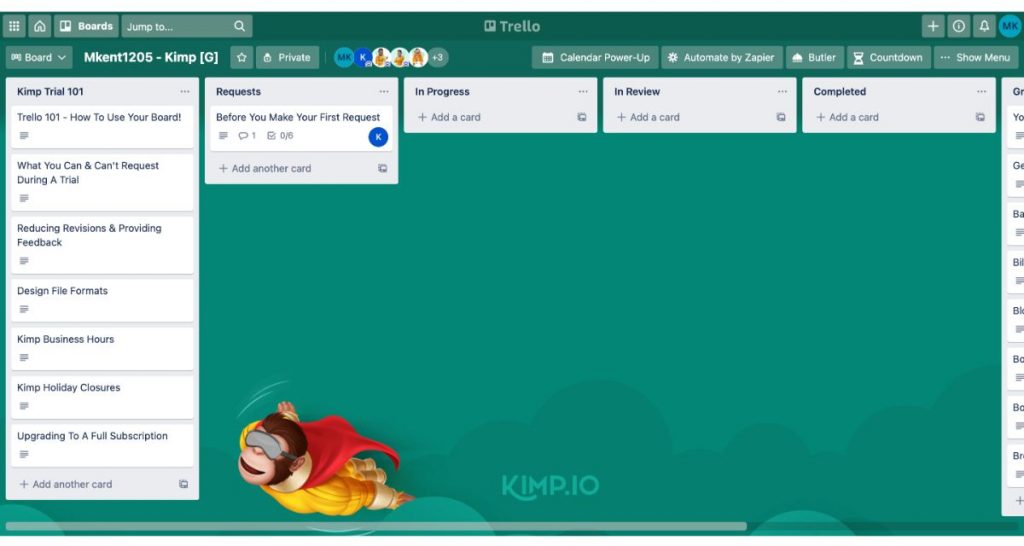Click blue K member avatar on board header

pyautogui.click(x=363, y=57)
